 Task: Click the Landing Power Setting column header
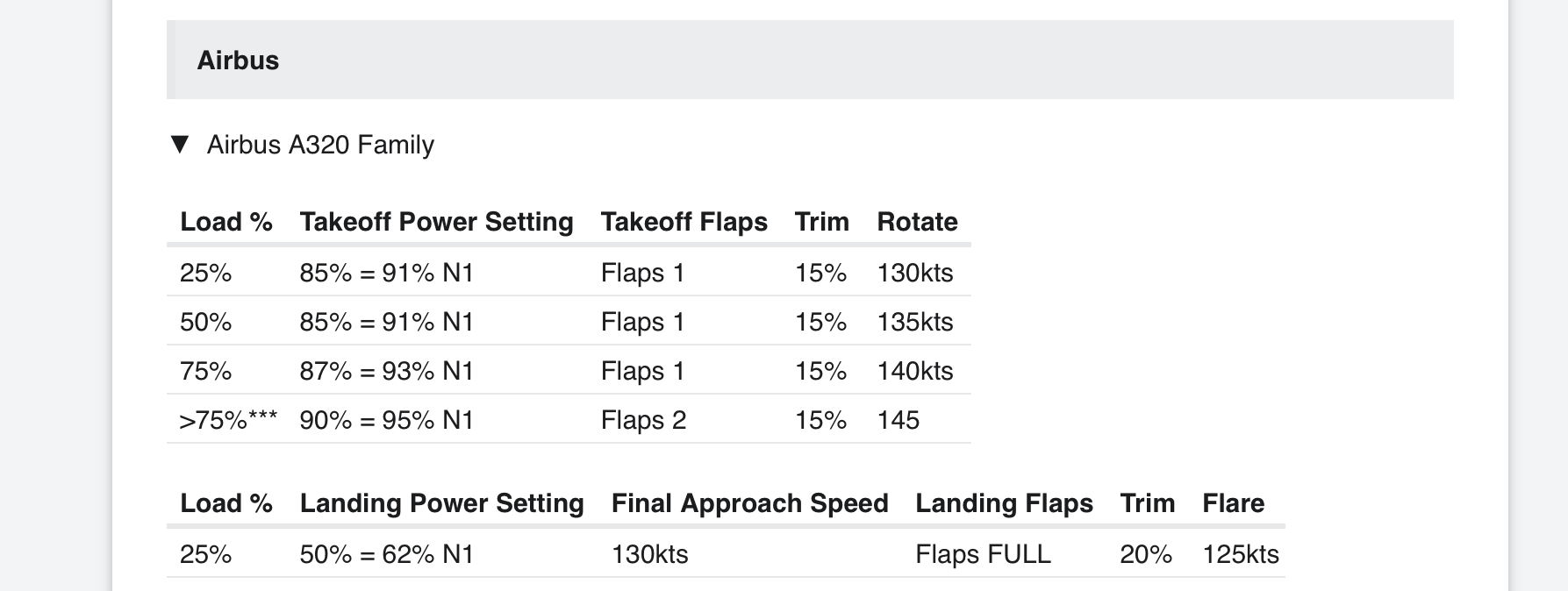pyautogui.click(x=441, y=503)
